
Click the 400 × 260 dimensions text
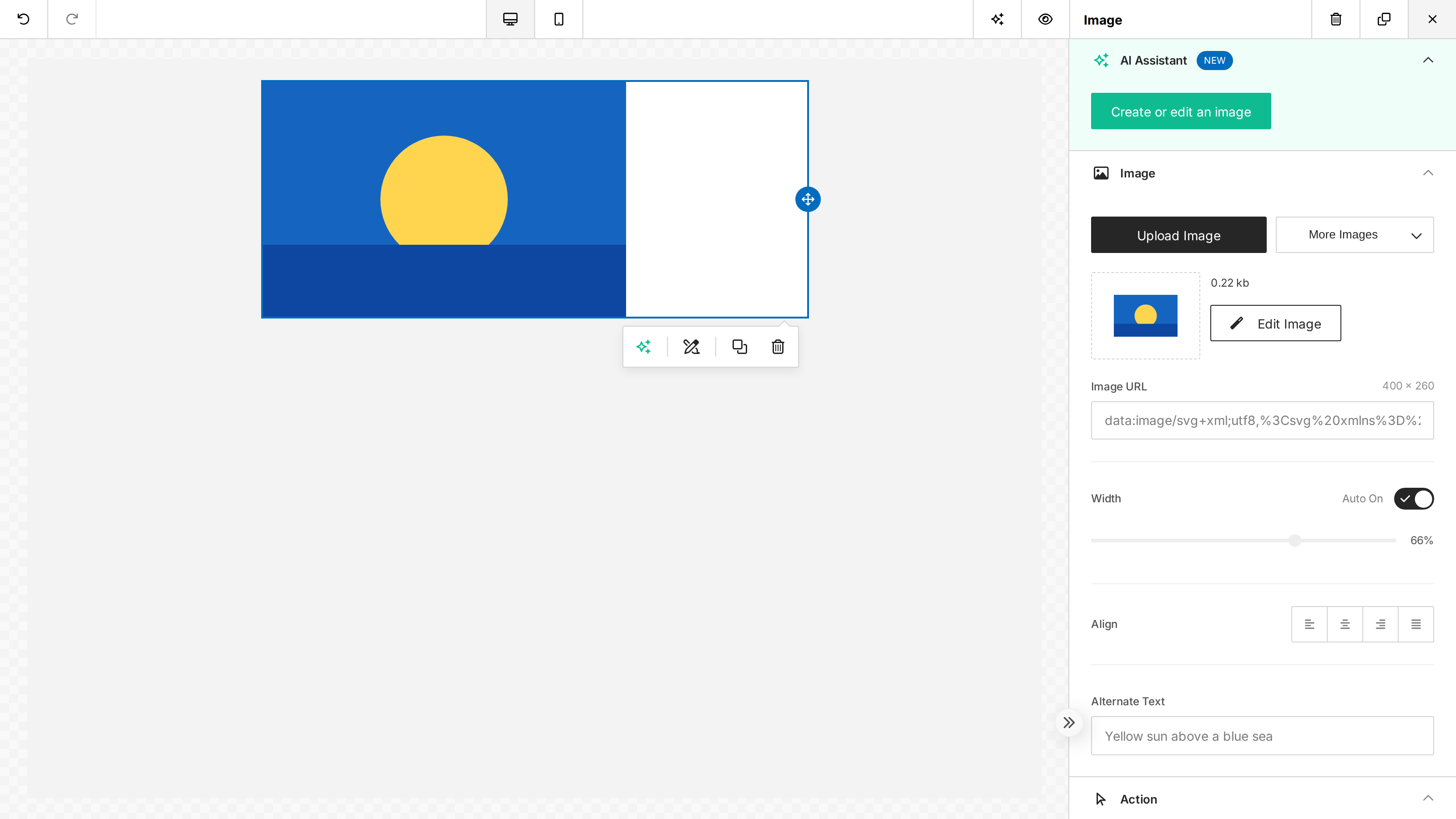click(1408, 385)
